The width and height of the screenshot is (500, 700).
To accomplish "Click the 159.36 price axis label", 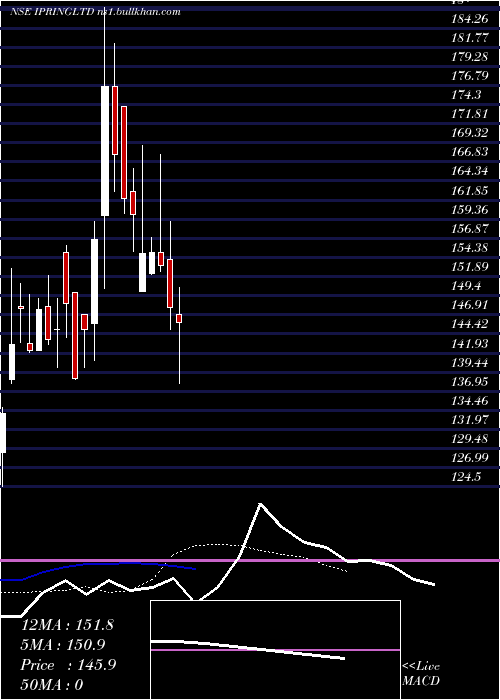I will point(470,210).
